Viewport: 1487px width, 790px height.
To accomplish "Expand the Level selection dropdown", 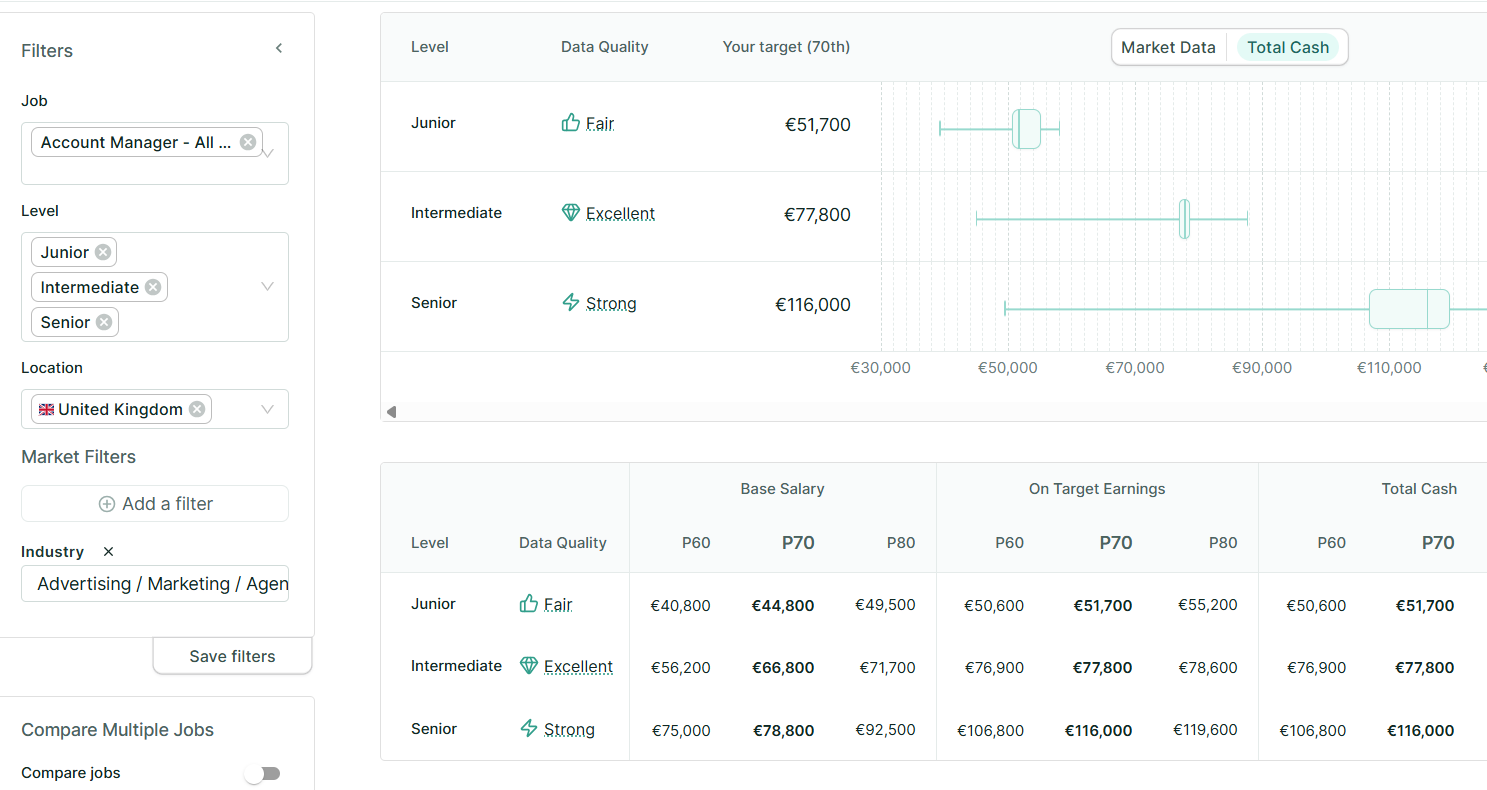I will (x=267, y=287).
